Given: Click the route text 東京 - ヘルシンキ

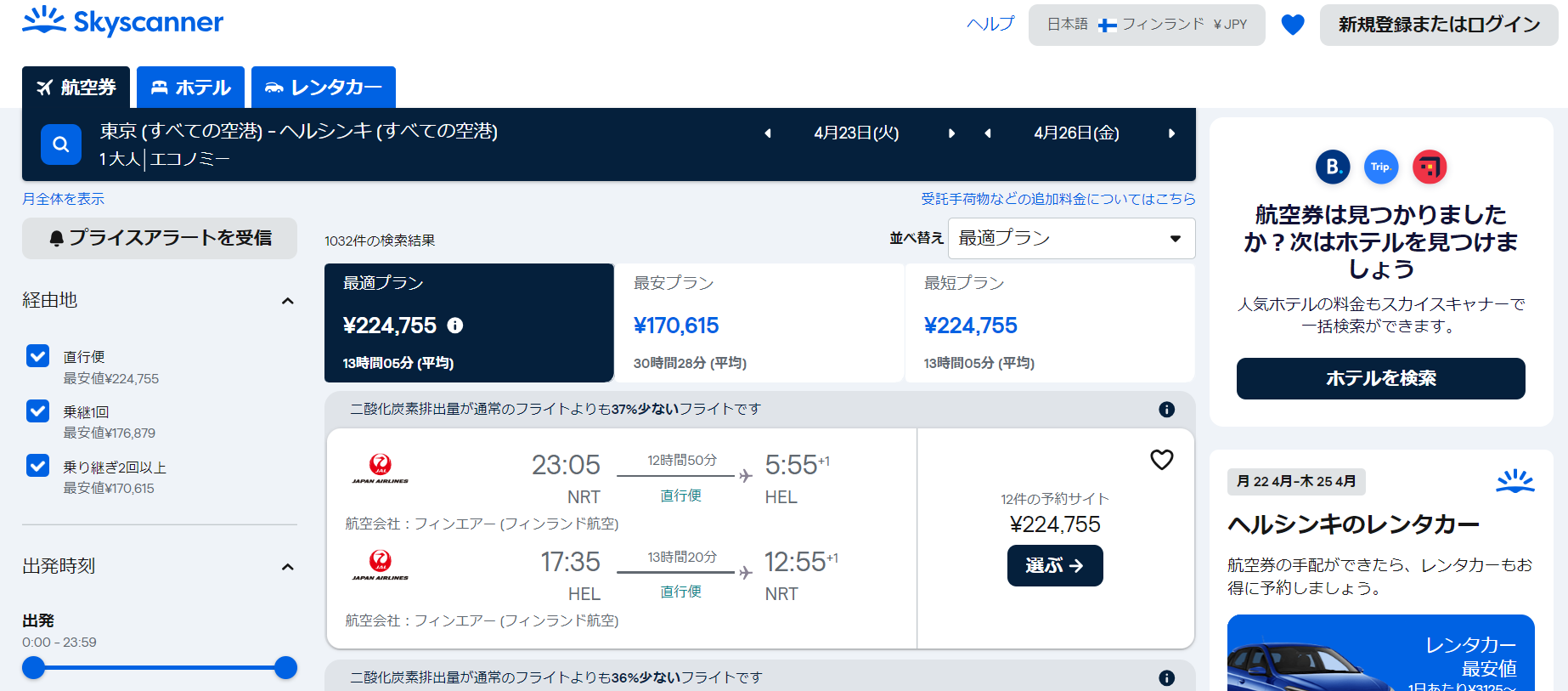Looking at the screenshot, I should (x=299, y=131).
